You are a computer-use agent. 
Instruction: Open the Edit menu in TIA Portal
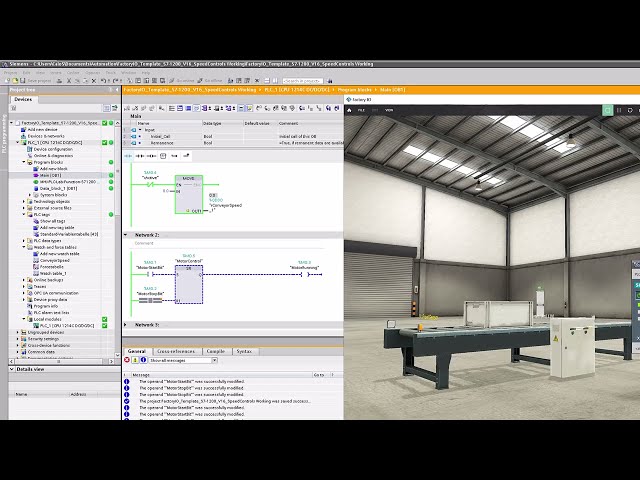point(27,73)
